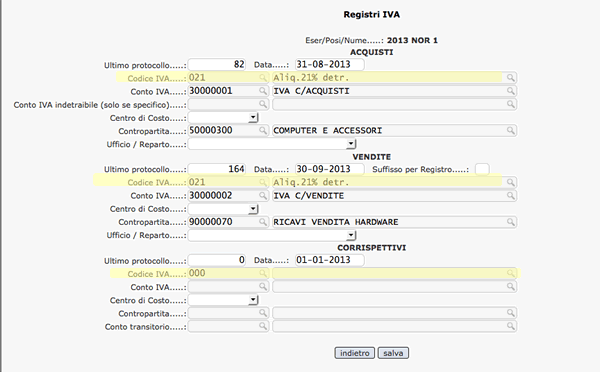
Task: Search Contropartita description in CORRISPETTIVI
Action: pos(510,313)
